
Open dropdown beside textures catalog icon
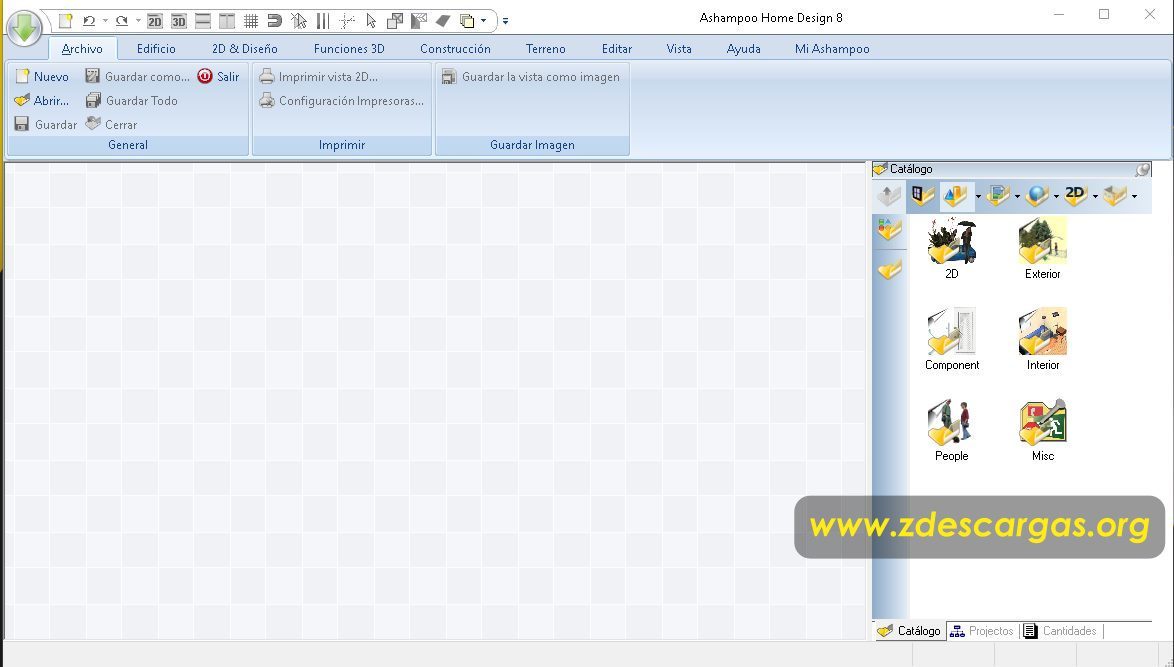click(x=1018, y=197)
